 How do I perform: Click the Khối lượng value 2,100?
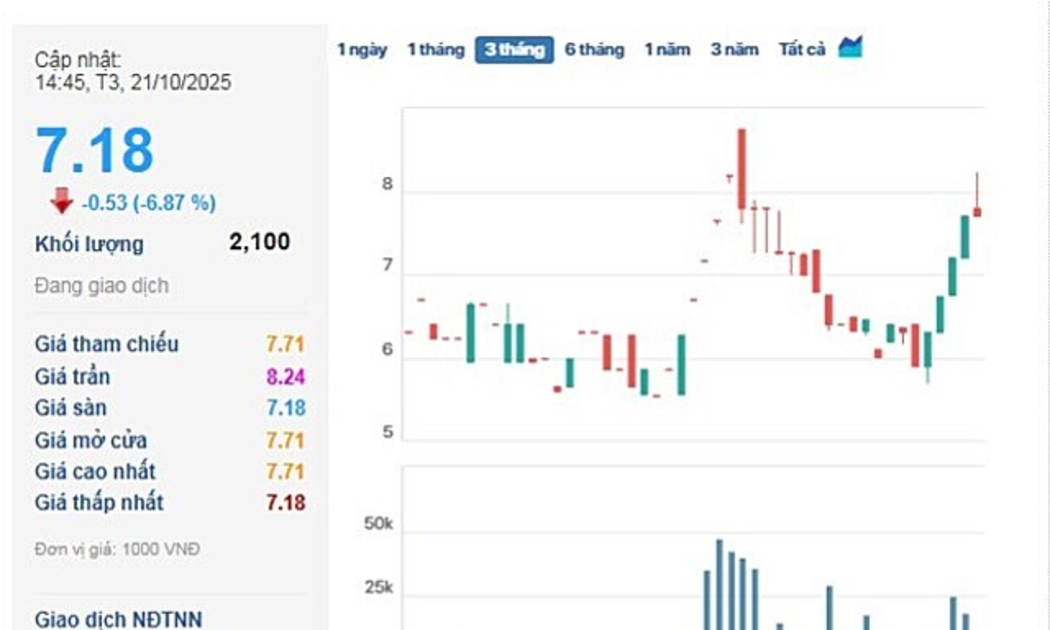pyautogui.click(x=259, y=242)
